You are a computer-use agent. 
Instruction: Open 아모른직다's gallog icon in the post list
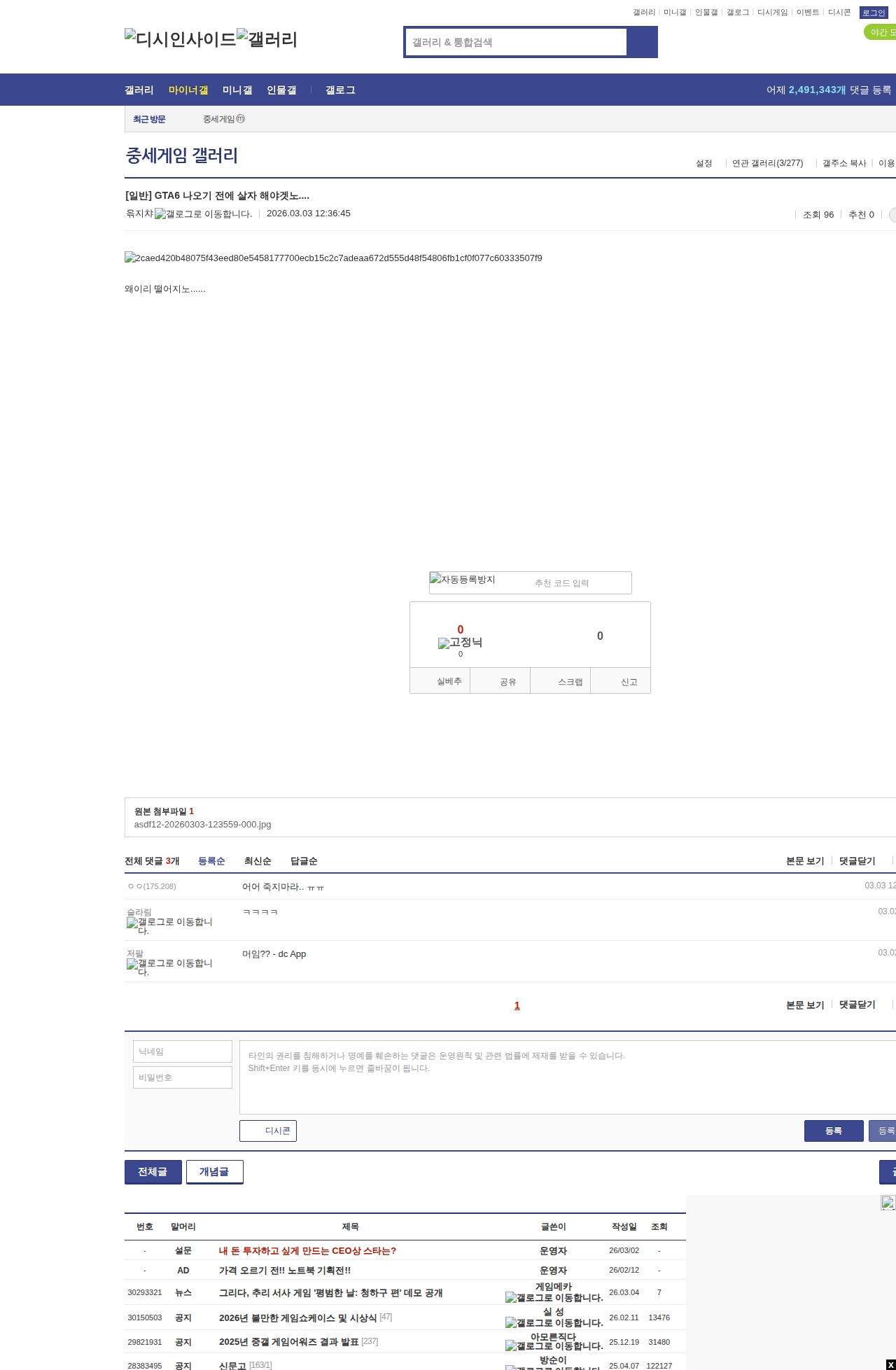[x=554, y=1346]
